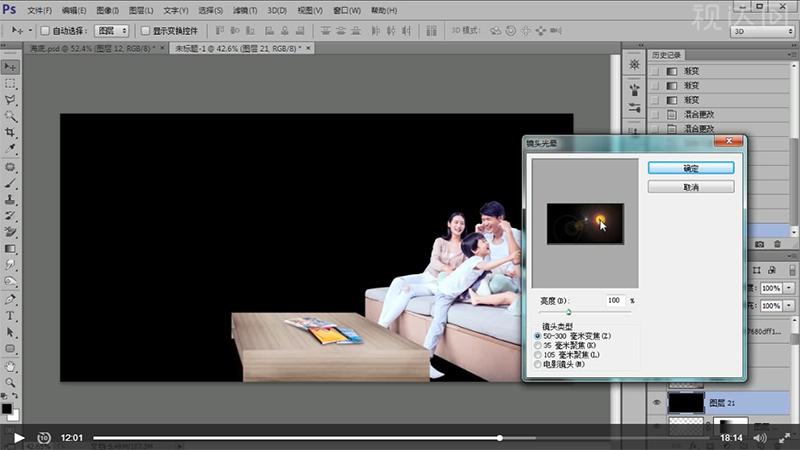Select 35 毫米聚焦 lens type
Image resolution: width=800 pixels, height=450 pixels.
coord(538,345)
